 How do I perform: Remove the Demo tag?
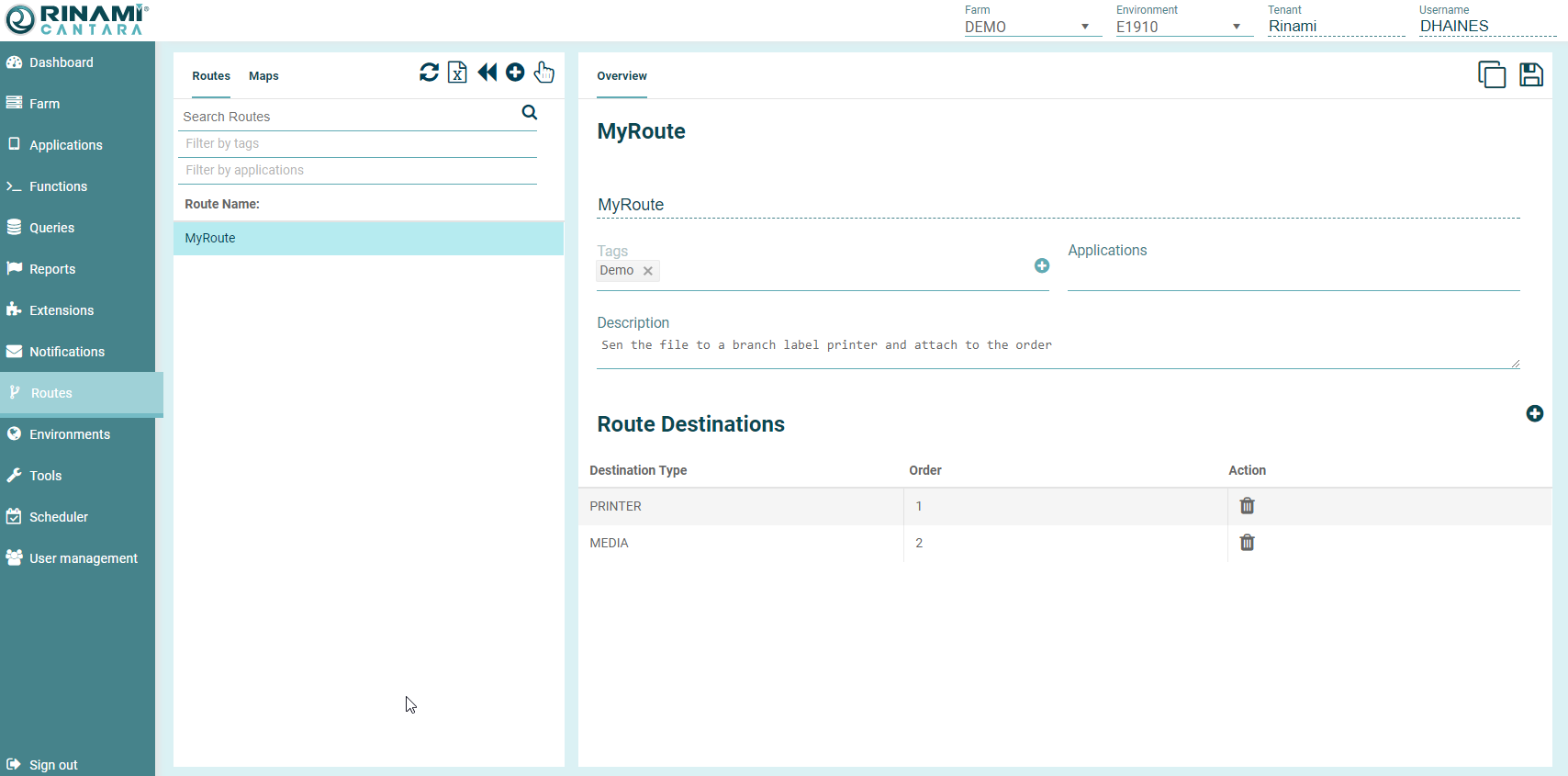pyautogui.click(x=648, y=271)
